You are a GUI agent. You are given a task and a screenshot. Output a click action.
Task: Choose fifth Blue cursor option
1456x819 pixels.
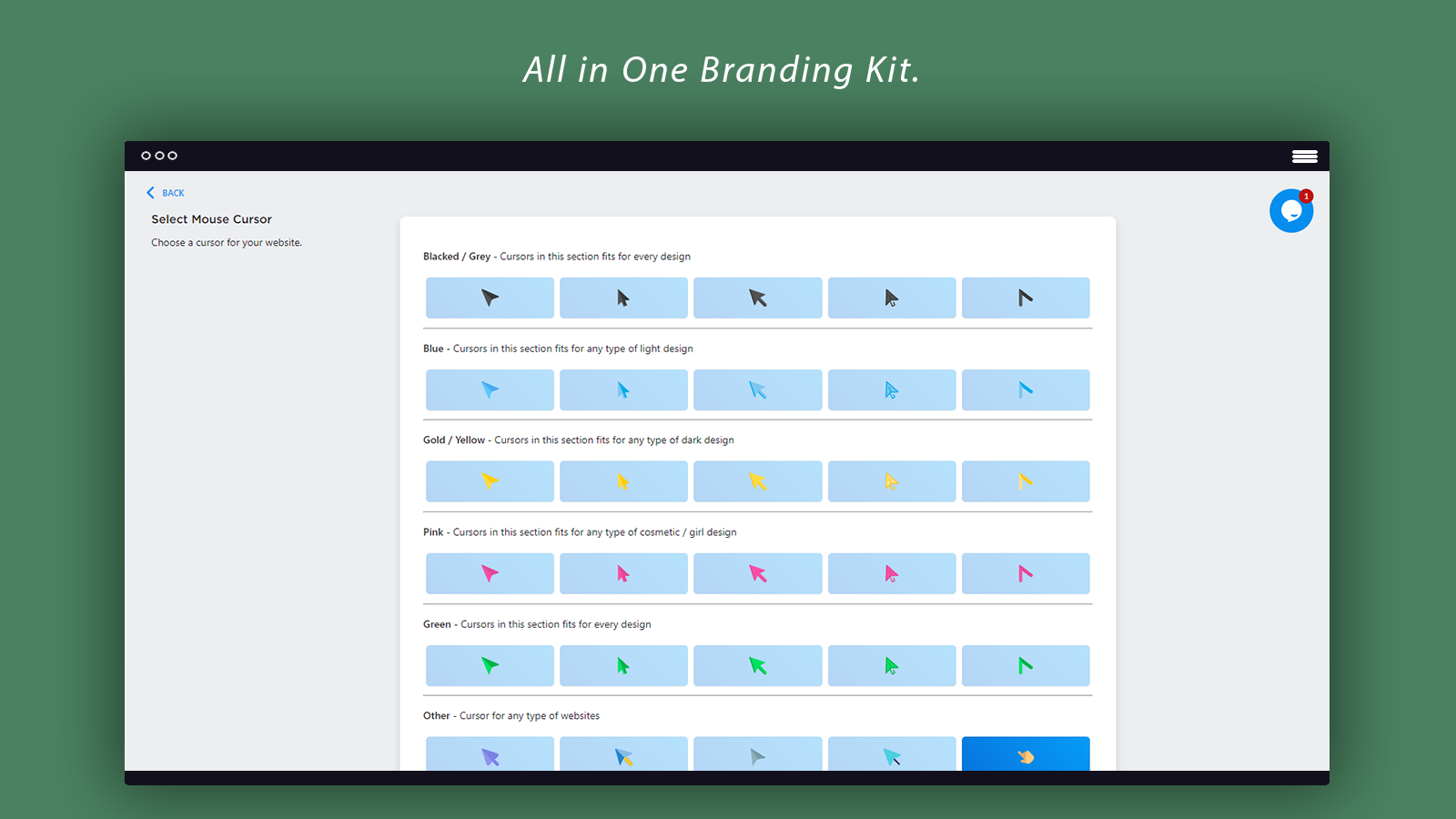pos(1026,389)
